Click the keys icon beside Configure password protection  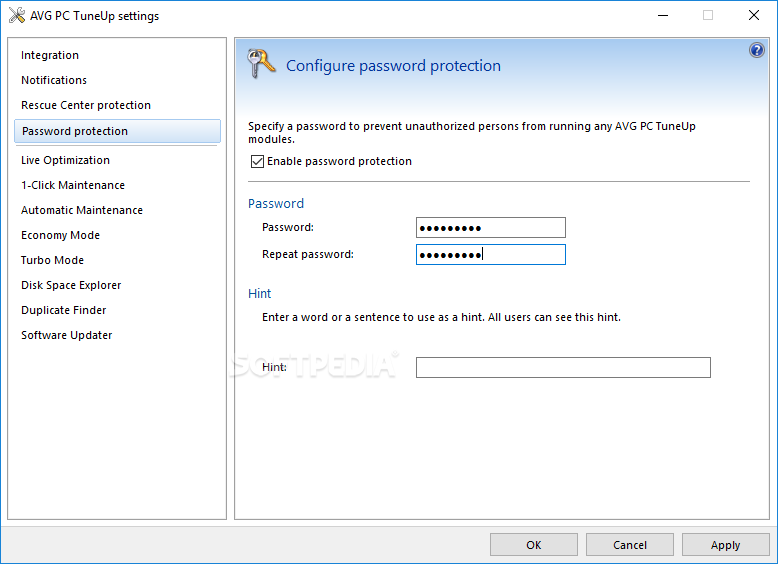260,63
